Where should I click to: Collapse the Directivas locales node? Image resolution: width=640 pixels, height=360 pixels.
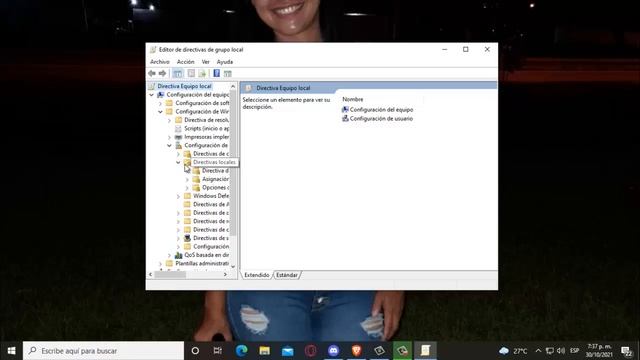click(x=178, y=162)
